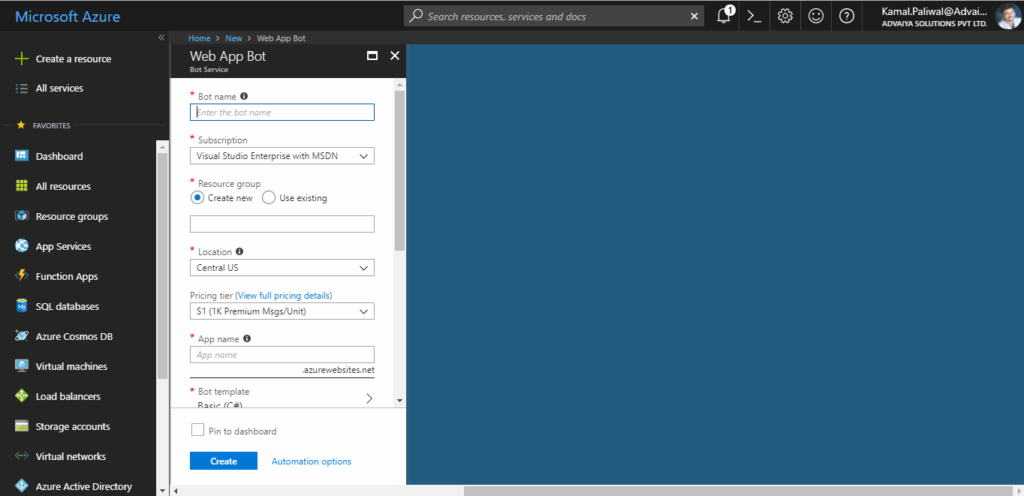Click inside the Bot name field
The width and height of the screenshot is (1024, 496).
282,112
